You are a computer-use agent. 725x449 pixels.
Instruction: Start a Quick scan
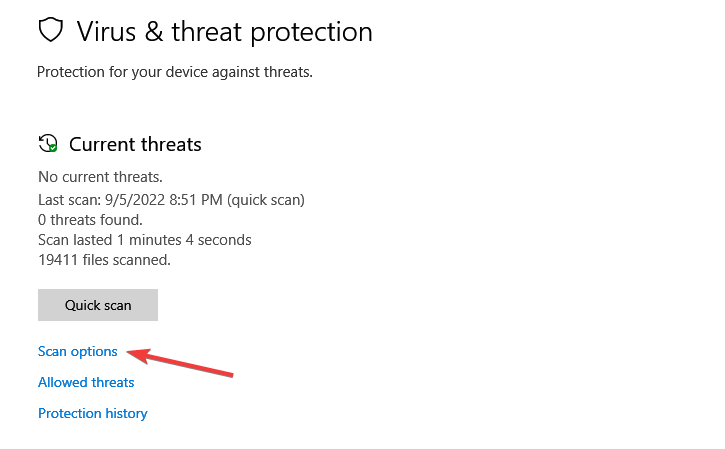(x=98, y=305)
